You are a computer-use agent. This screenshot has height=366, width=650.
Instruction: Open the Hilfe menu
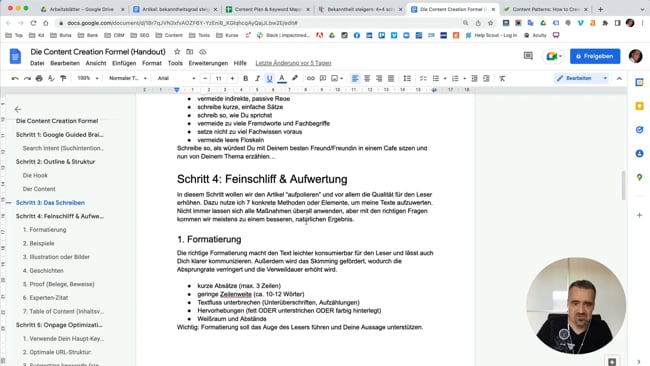point(240,63)
